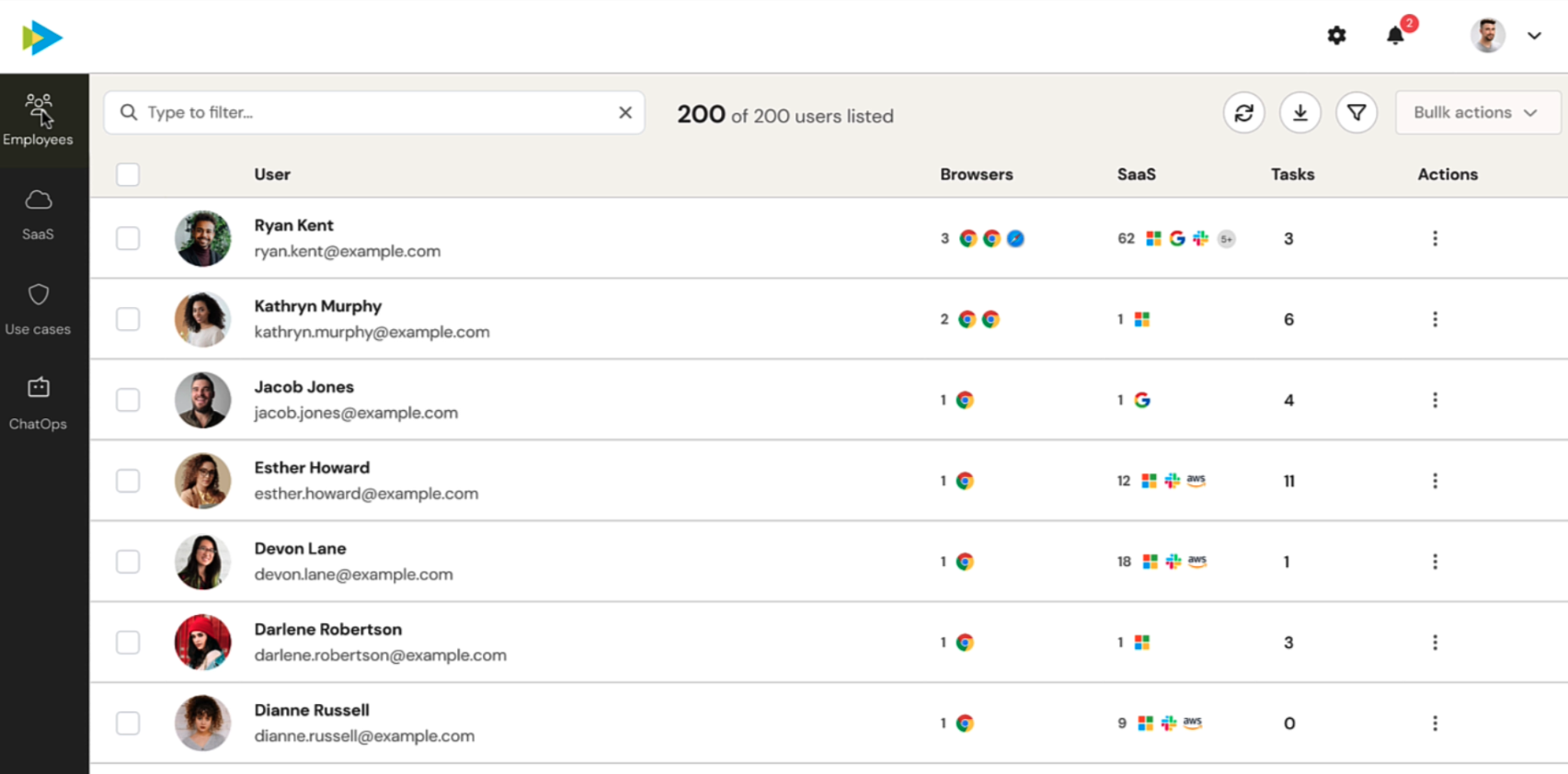Viewport: 1568px width, 774px height.
Task: Open the settings gear icon
Action: pos(1336,36)
